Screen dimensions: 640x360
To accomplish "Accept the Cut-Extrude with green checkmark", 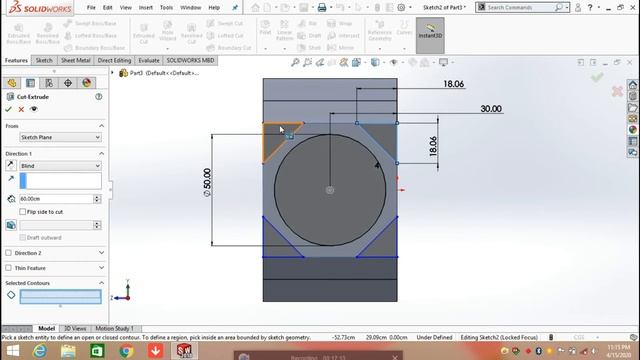I will coord(8,109).
